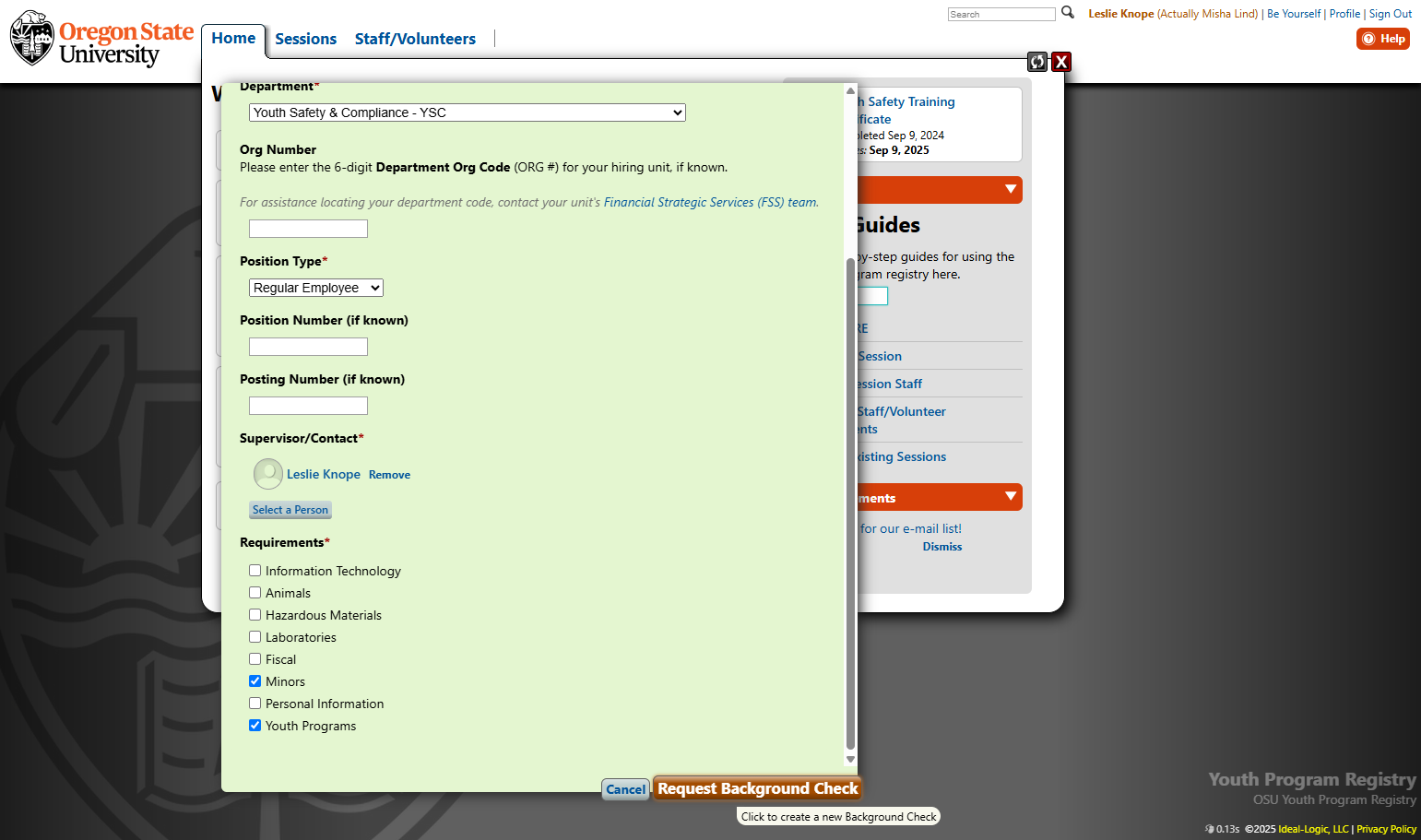Click the search magnifier icon
1421x840 pixels.
[x=1068, y=13]
